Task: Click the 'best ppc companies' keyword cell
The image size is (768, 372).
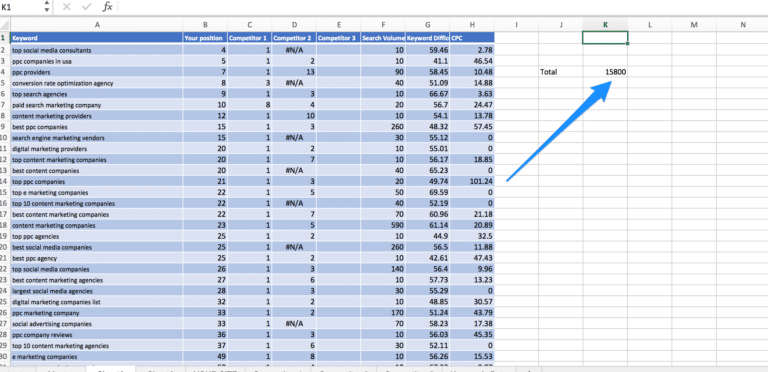Action: pyautogui.click(x=97, y=127)
